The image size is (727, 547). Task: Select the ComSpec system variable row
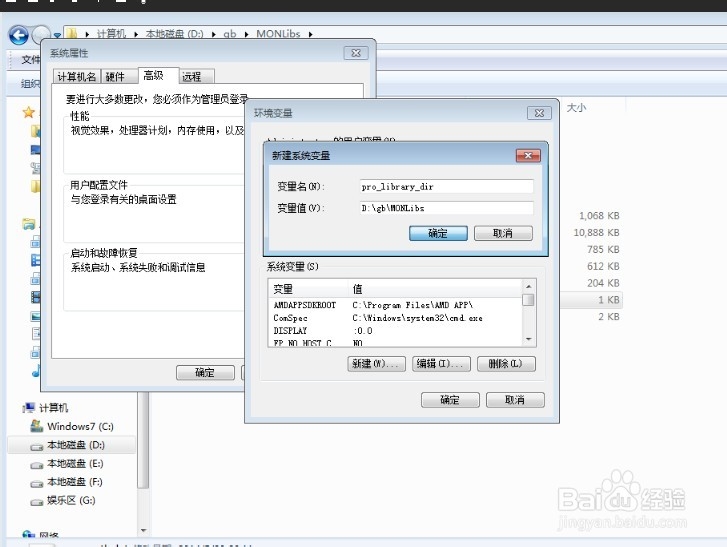pos(395,318)
